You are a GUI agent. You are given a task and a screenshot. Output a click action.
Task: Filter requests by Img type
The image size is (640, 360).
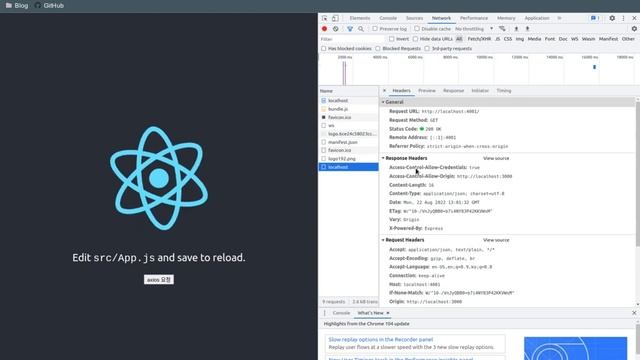[x=520, y=39]
